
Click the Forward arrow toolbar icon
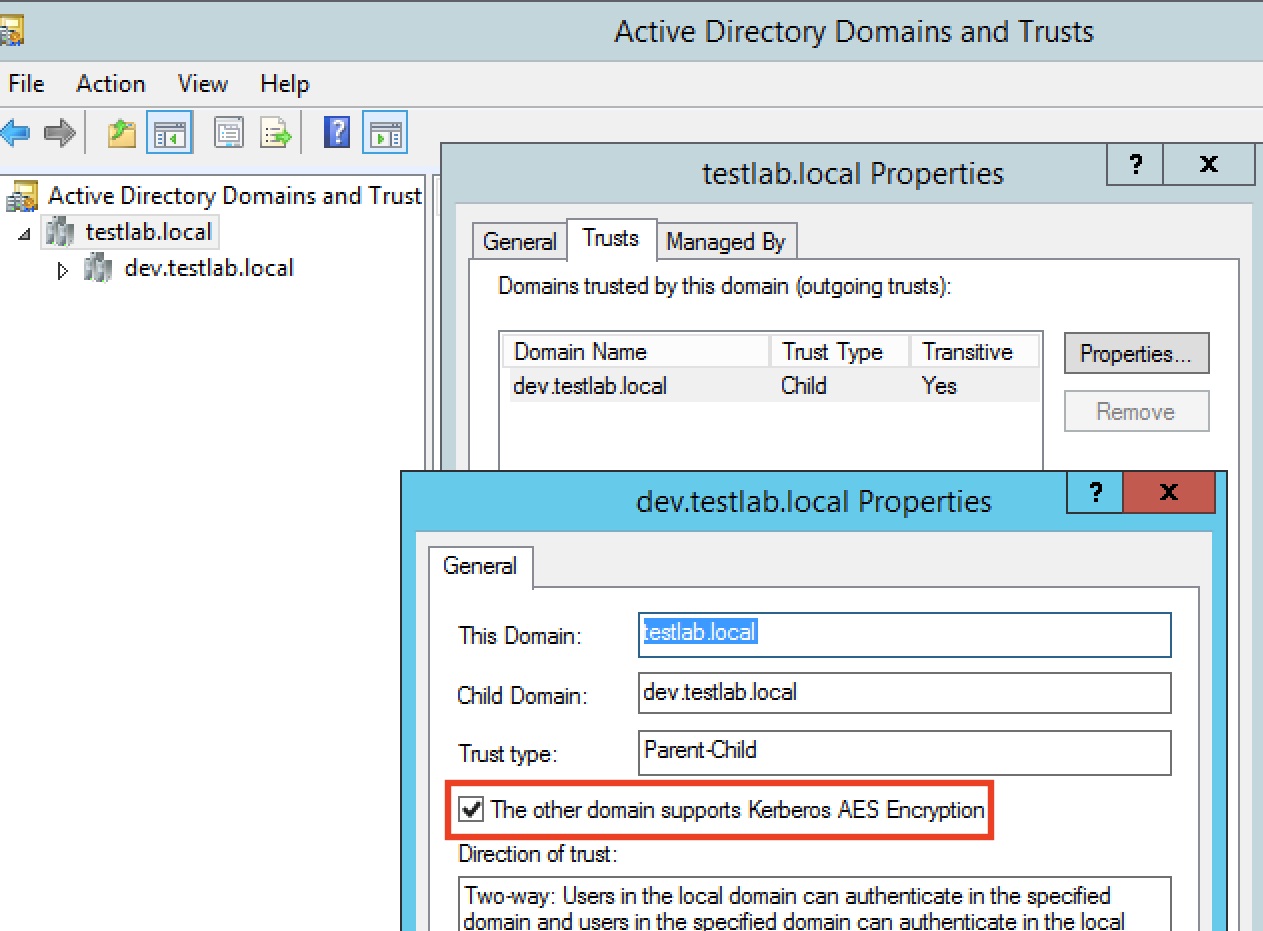click(60, 133)
